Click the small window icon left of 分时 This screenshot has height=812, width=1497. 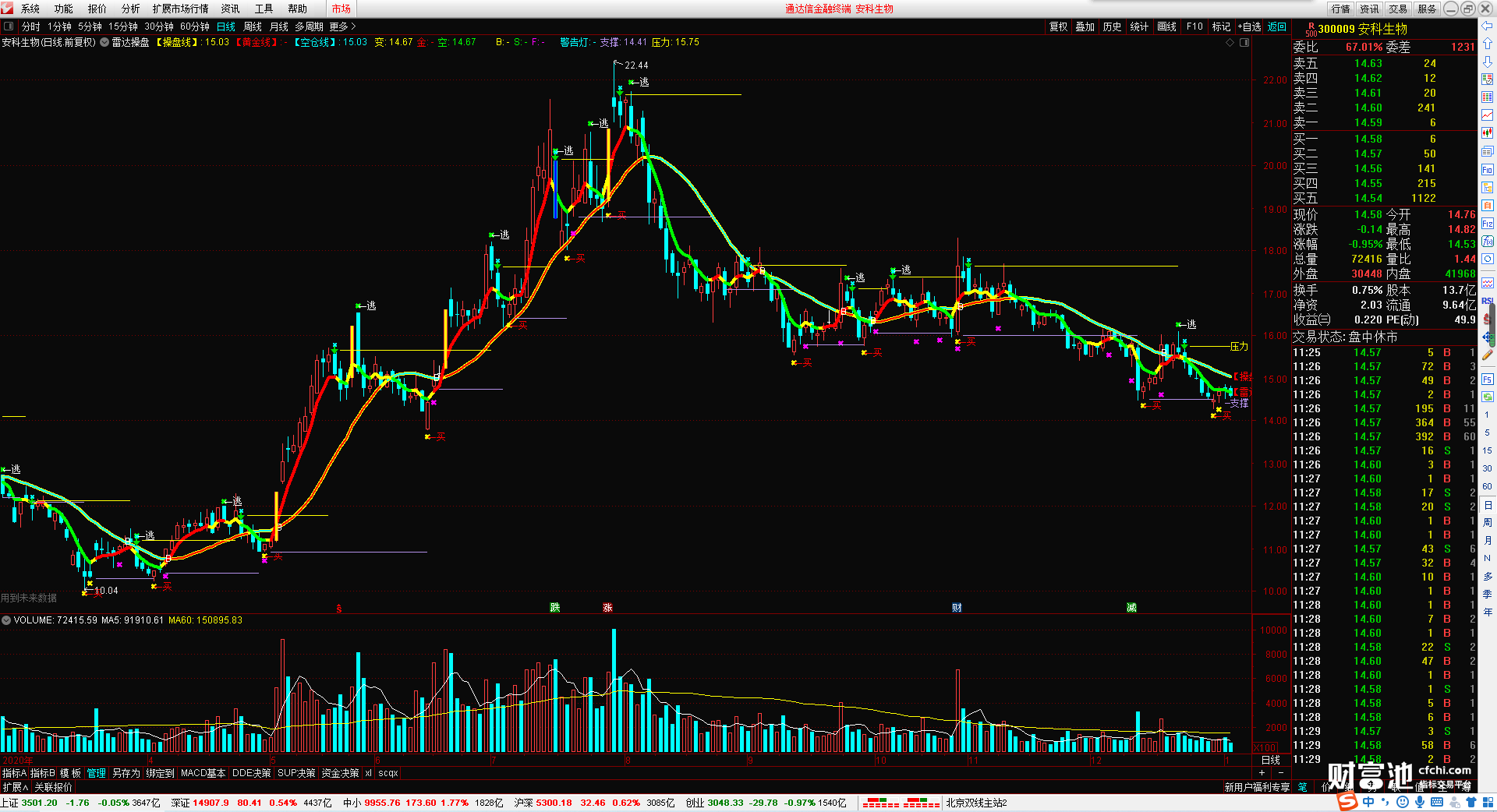tap(9, 26)
